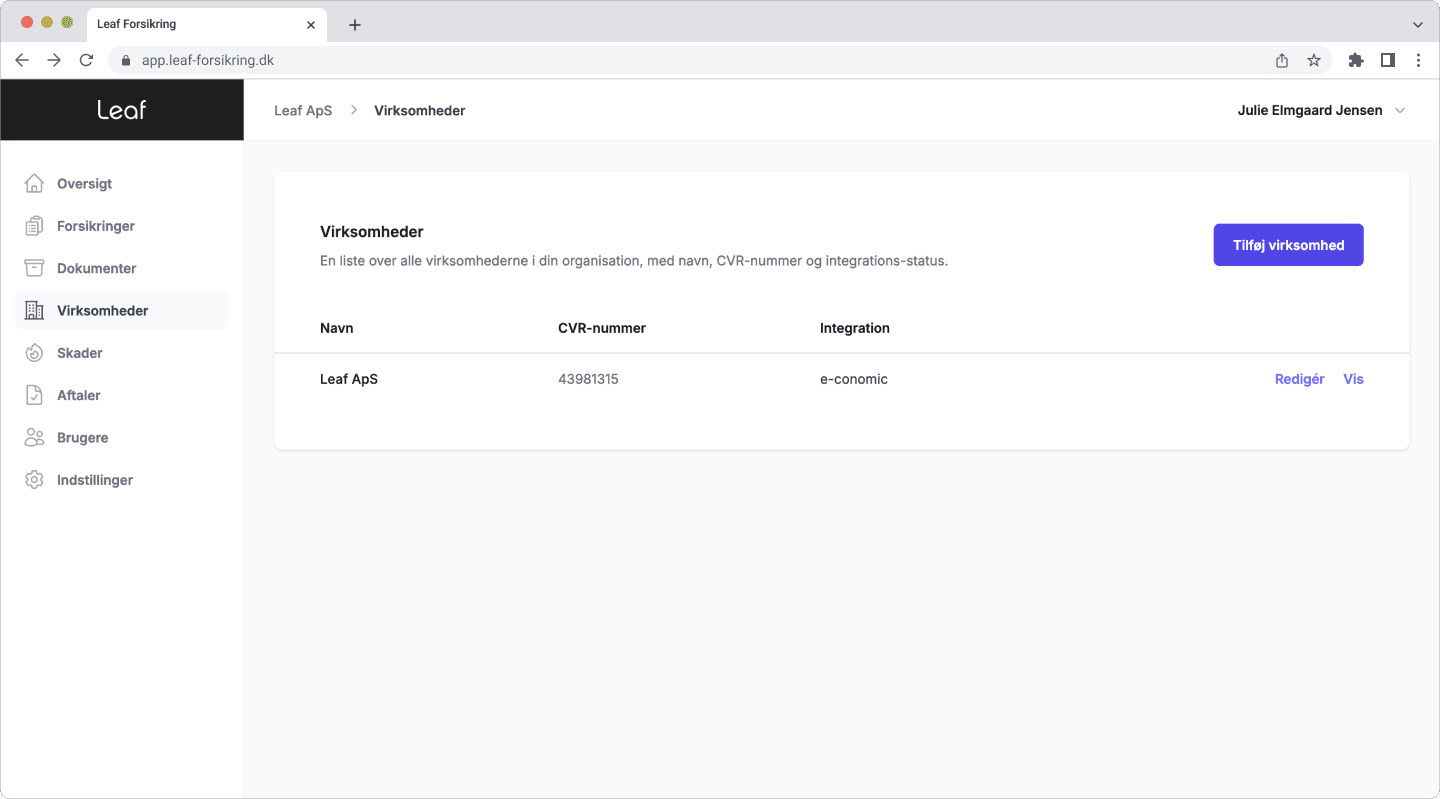
Task: Open a new browser tab with plus
Action: [355, 25]
